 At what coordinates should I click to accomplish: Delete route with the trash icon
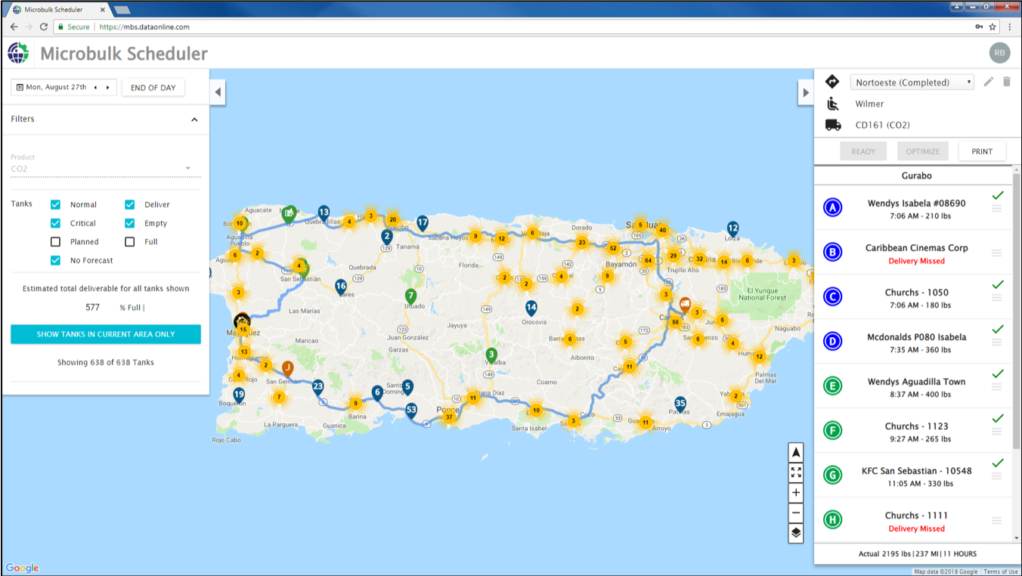(x=1006, y=81)
